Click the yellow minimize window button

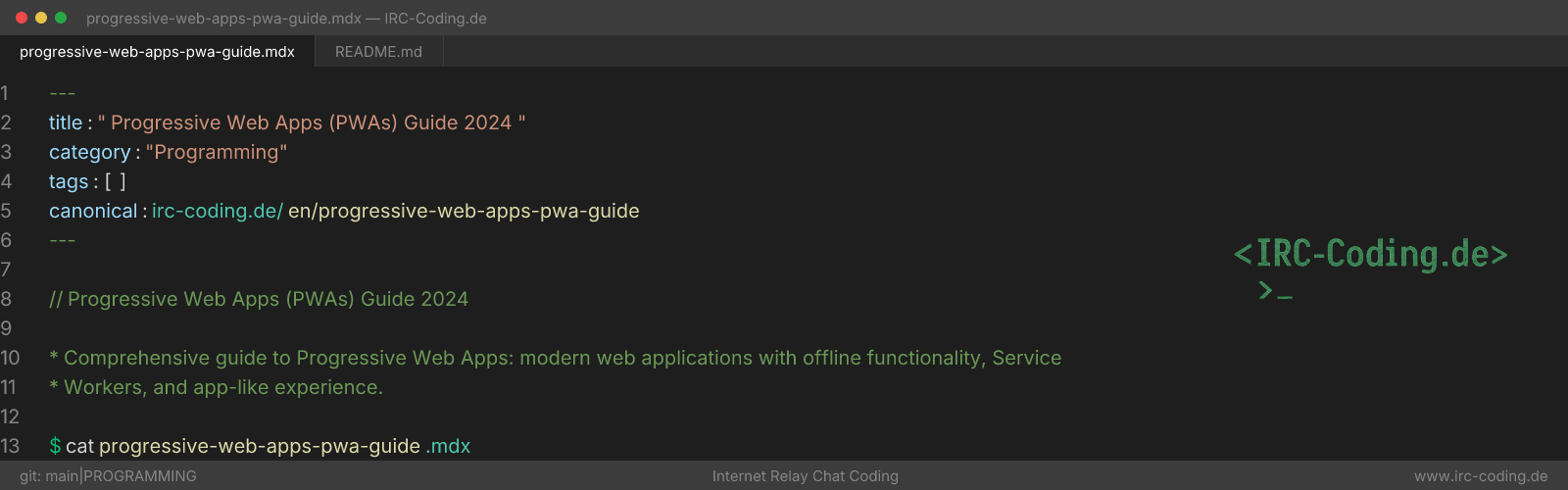41,18
